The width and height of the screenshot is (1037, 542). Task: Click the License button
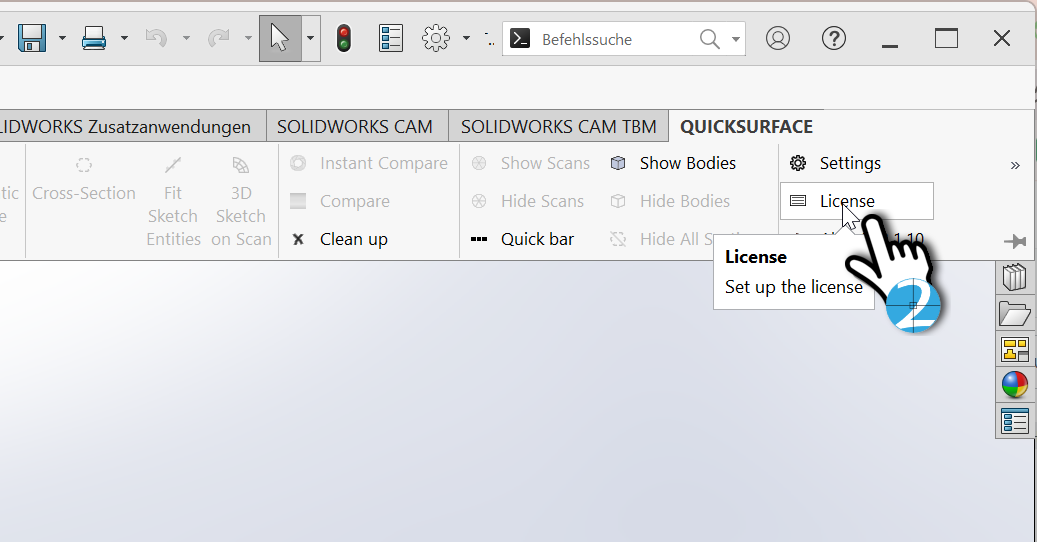point(856,201)
